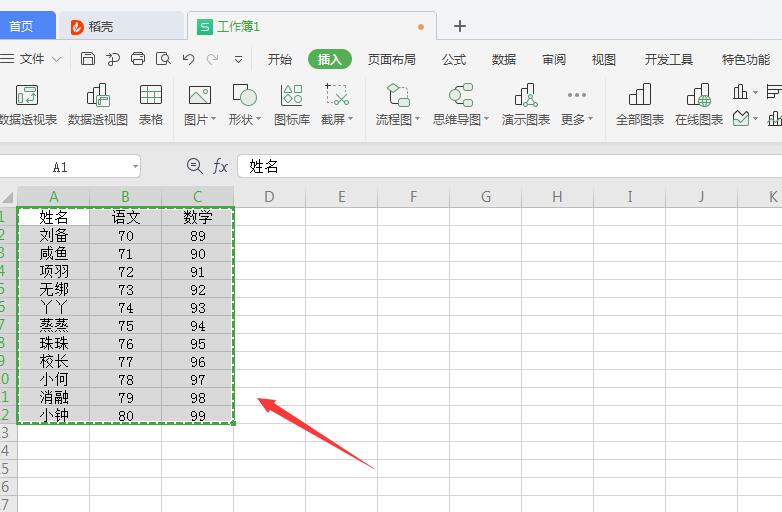This screenshot has width=782, height=512.
Task: Select cell with value 99
Action: point(197,415)
